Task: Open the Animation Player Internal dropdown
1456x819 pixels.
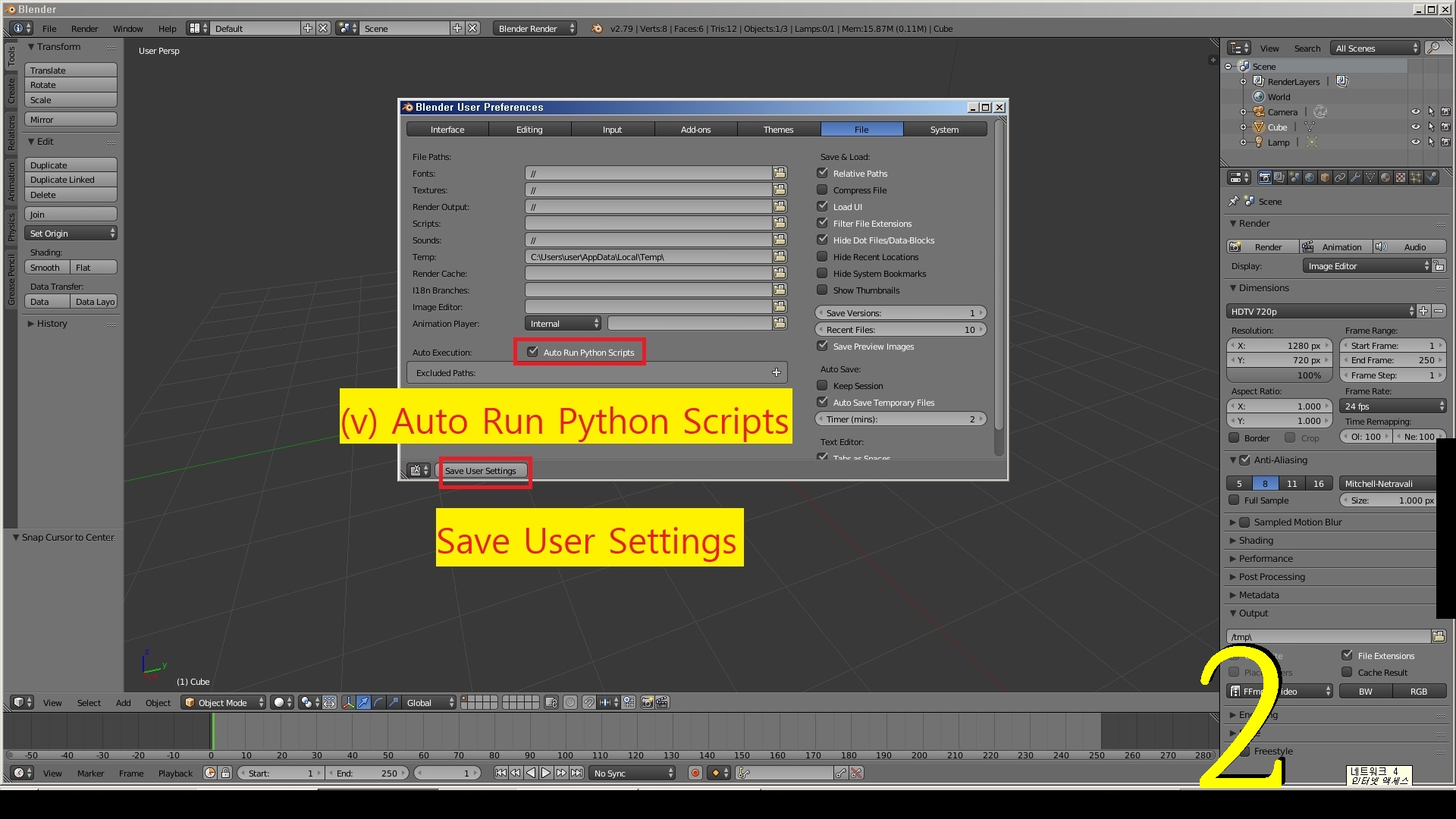Action: coord(563,323)
